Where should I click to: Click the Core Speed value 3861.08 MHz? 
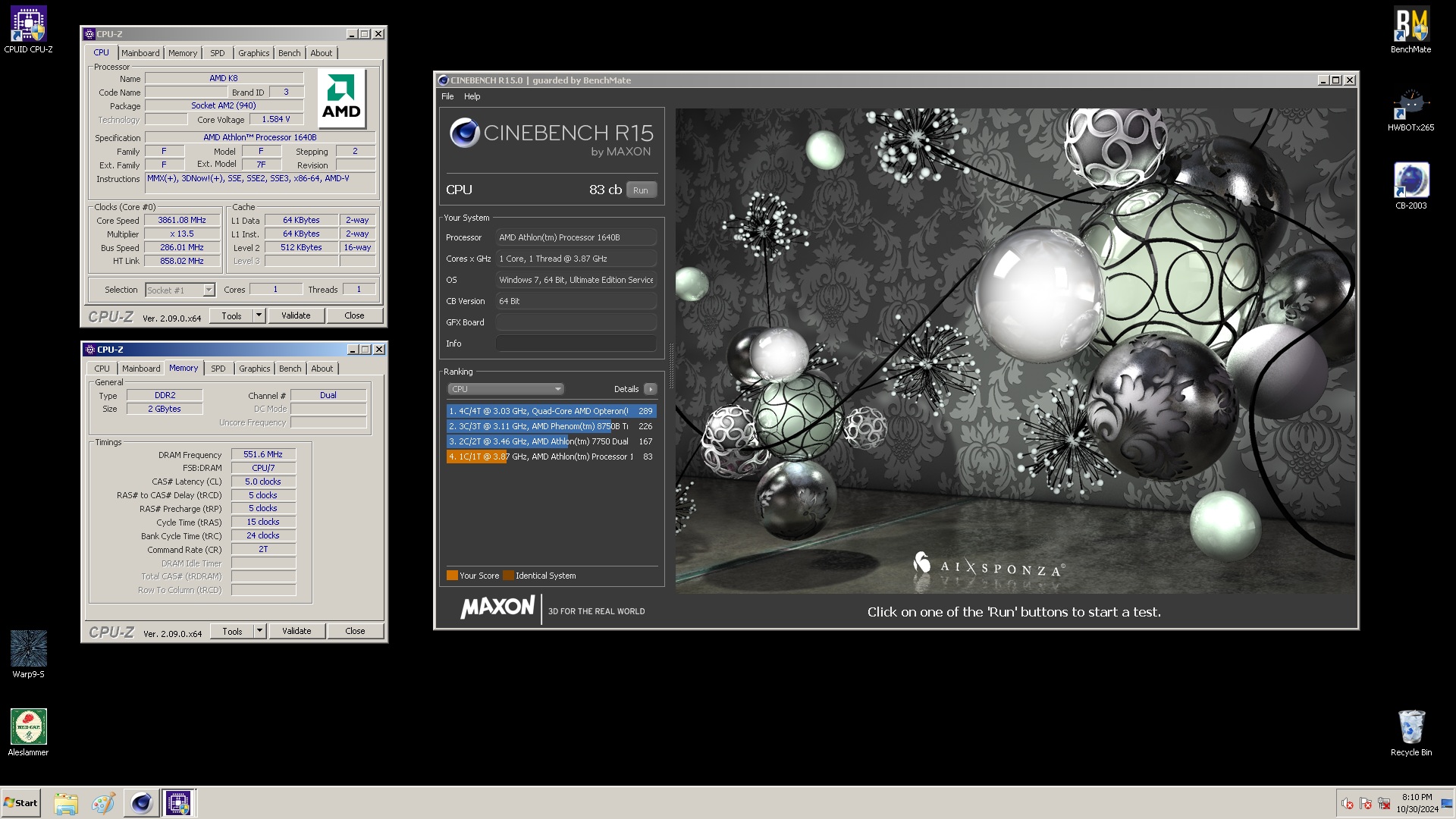click(182, 220)
